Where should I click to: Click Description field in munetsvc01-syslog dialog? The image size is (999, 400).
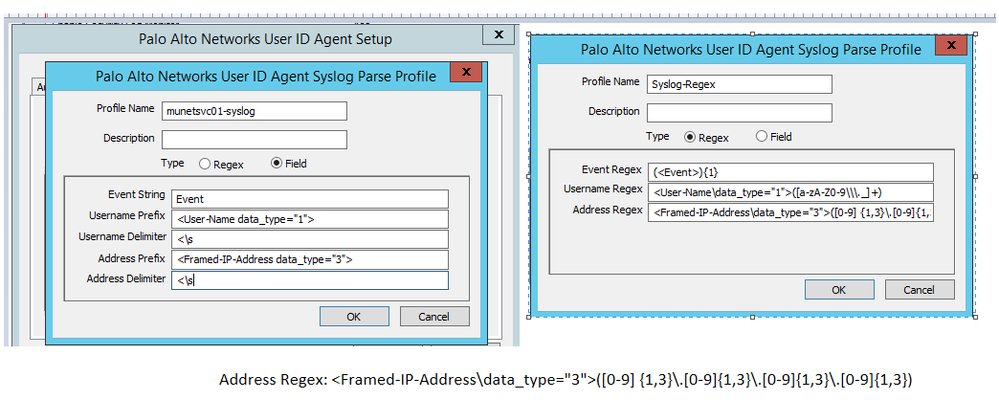[x=254, y=139]
